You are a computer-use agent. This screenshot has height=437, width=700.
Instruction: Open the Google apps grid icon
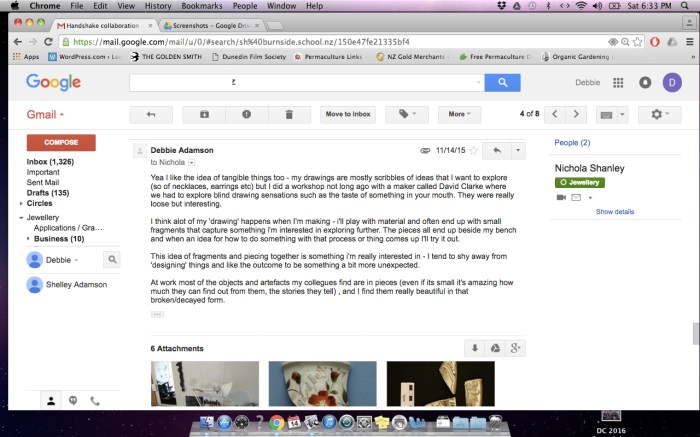pyautogui.click(x=618, y=83)
